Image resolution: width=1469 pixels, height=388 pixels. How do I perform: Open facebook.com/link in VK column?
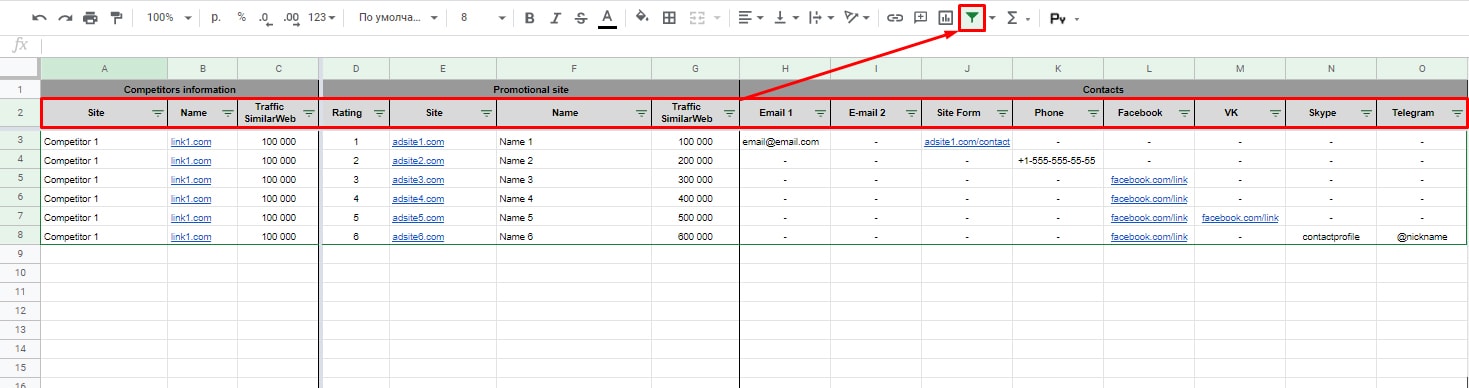click(x=1240, y=218)
